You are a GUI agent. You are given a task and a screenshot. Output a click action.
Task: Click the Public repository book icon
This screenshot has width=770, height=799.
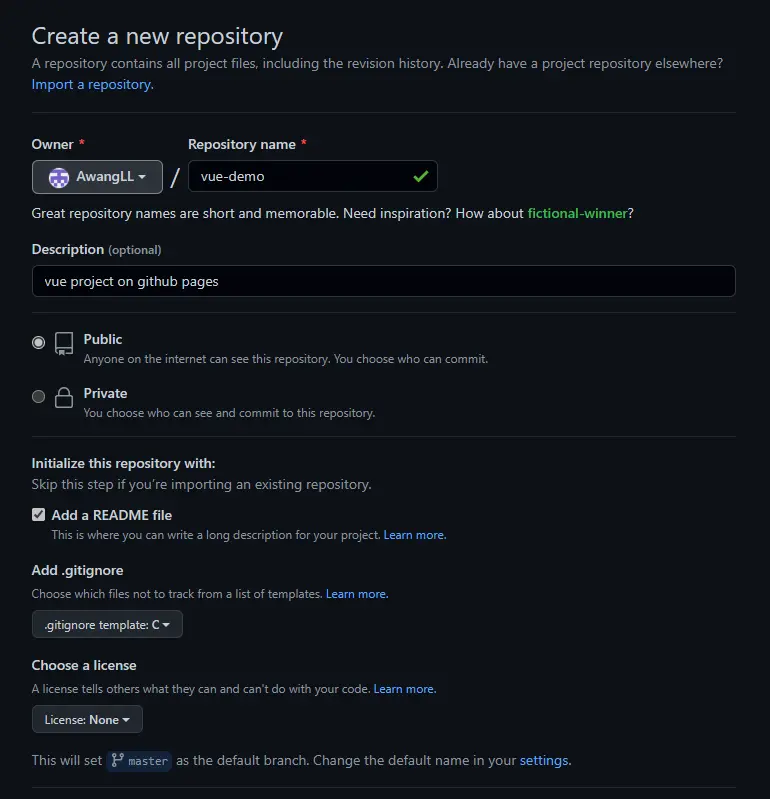(x=64, y=345)
